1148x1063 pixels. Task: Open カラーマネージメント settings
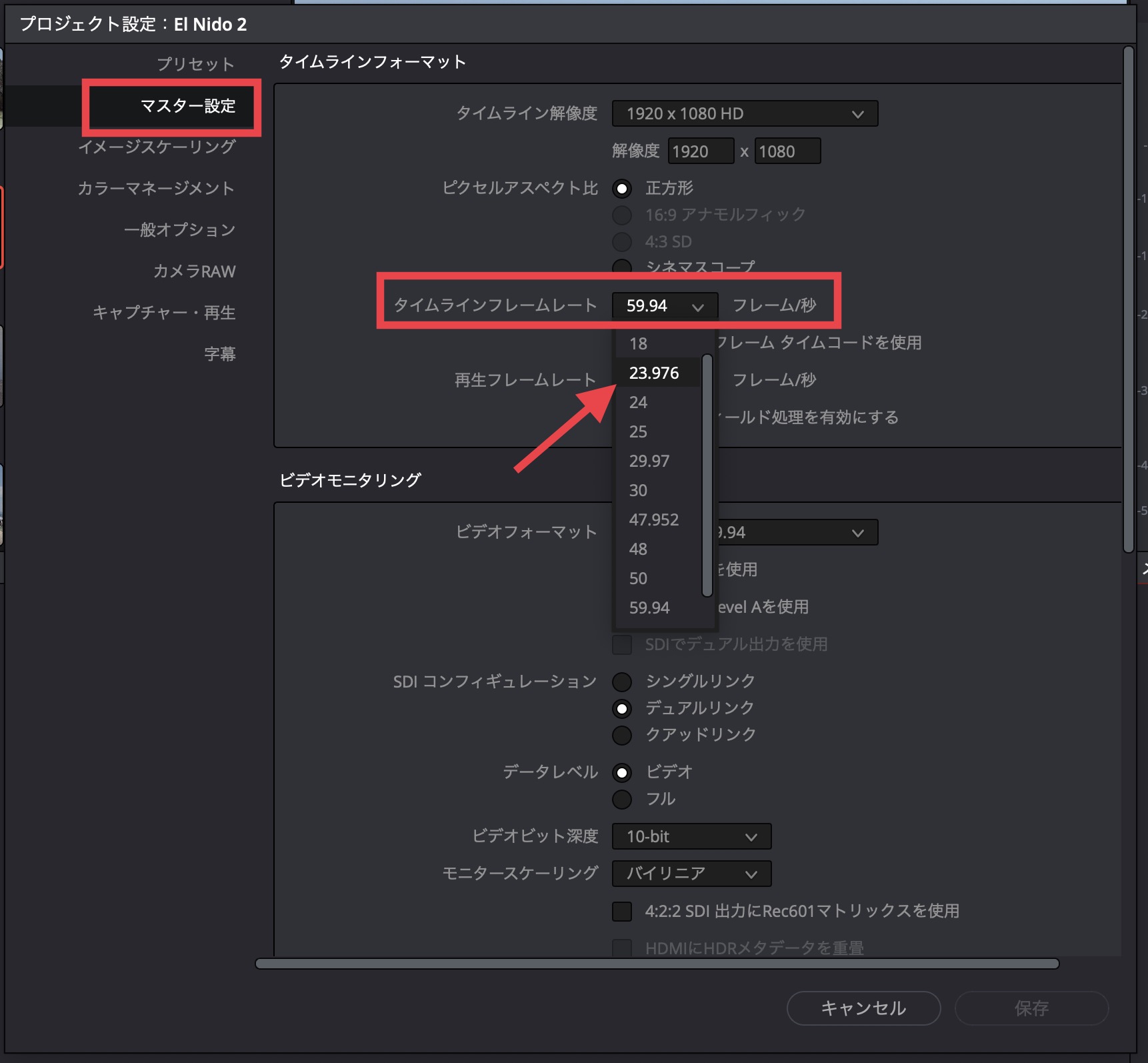point(156,188)
